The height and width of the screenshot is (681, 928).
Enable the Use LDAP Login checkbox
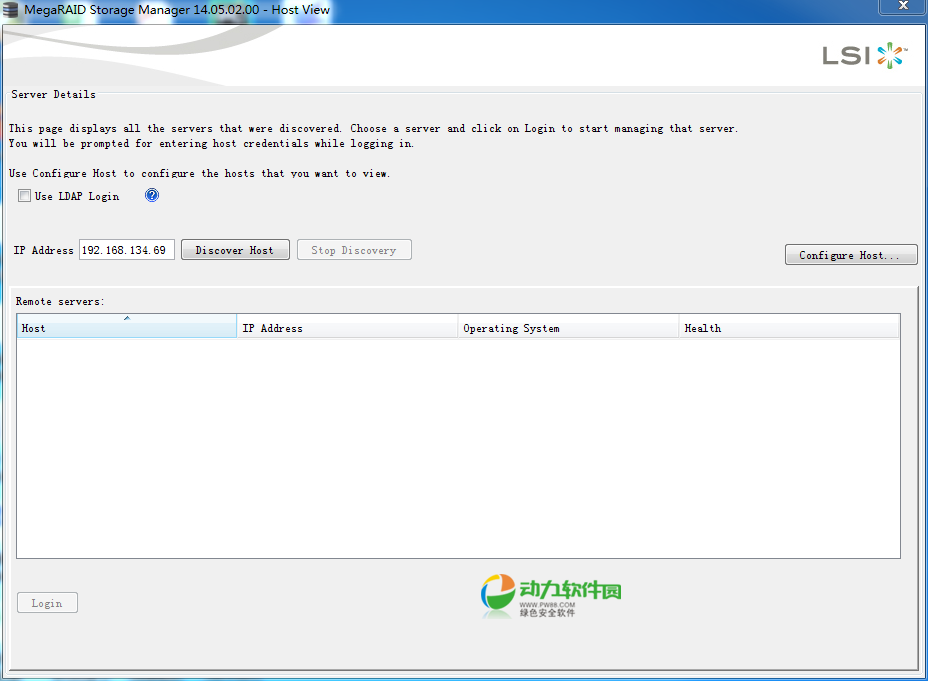pyautogui.click(x=24, y=196)
